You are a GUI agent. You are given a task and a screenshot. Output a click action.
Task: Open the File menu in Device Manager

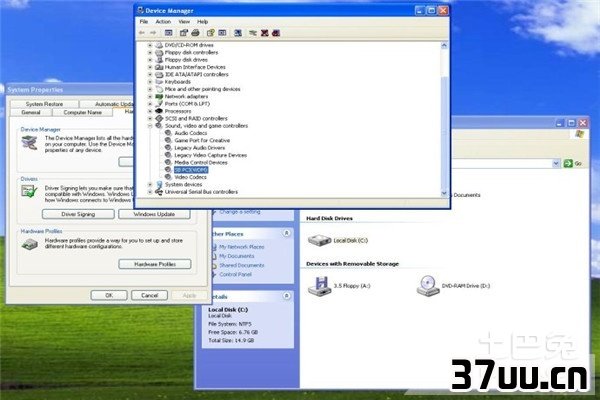point(144,22)
